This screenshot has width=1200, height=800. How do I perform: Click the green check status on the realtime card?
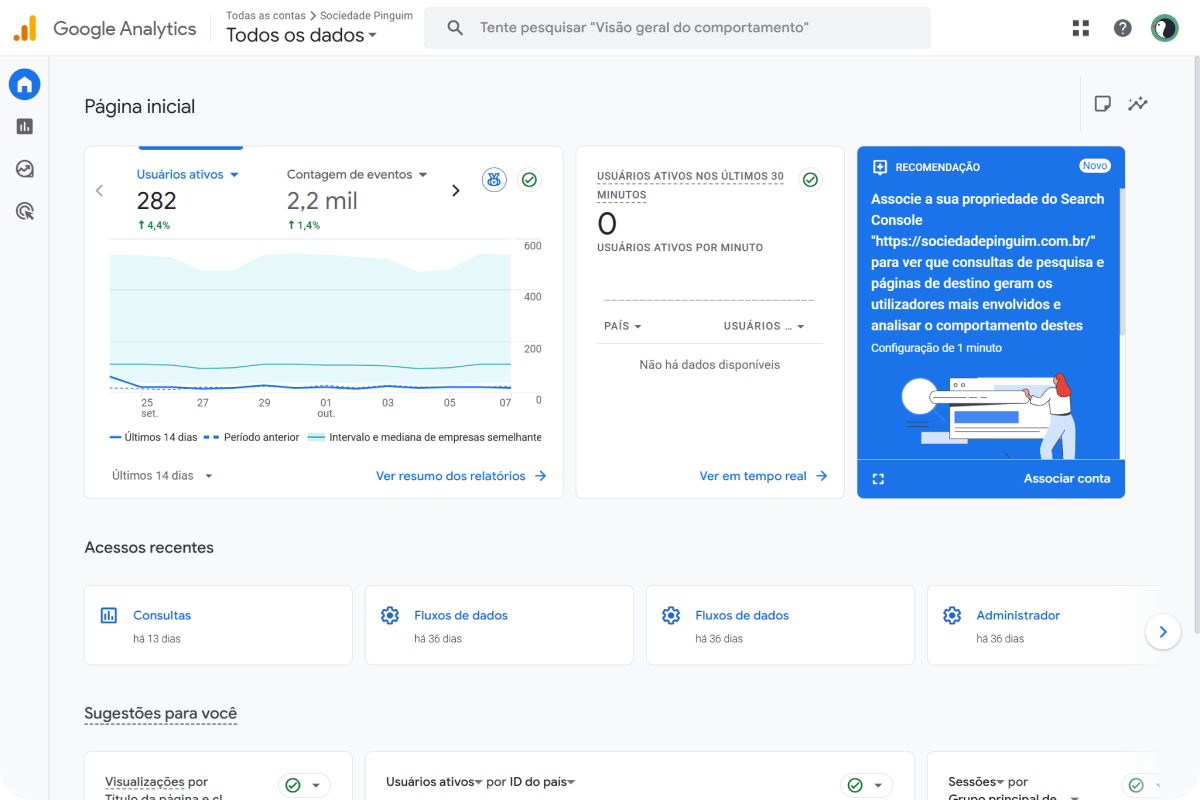click(810, 180)
